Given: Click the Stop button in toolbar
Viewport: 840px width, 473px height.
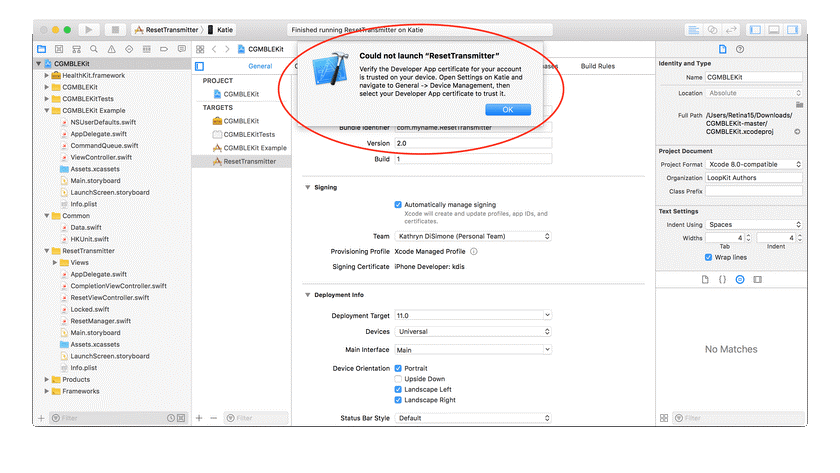Looking at the screenshot, I should coord(115,29).
